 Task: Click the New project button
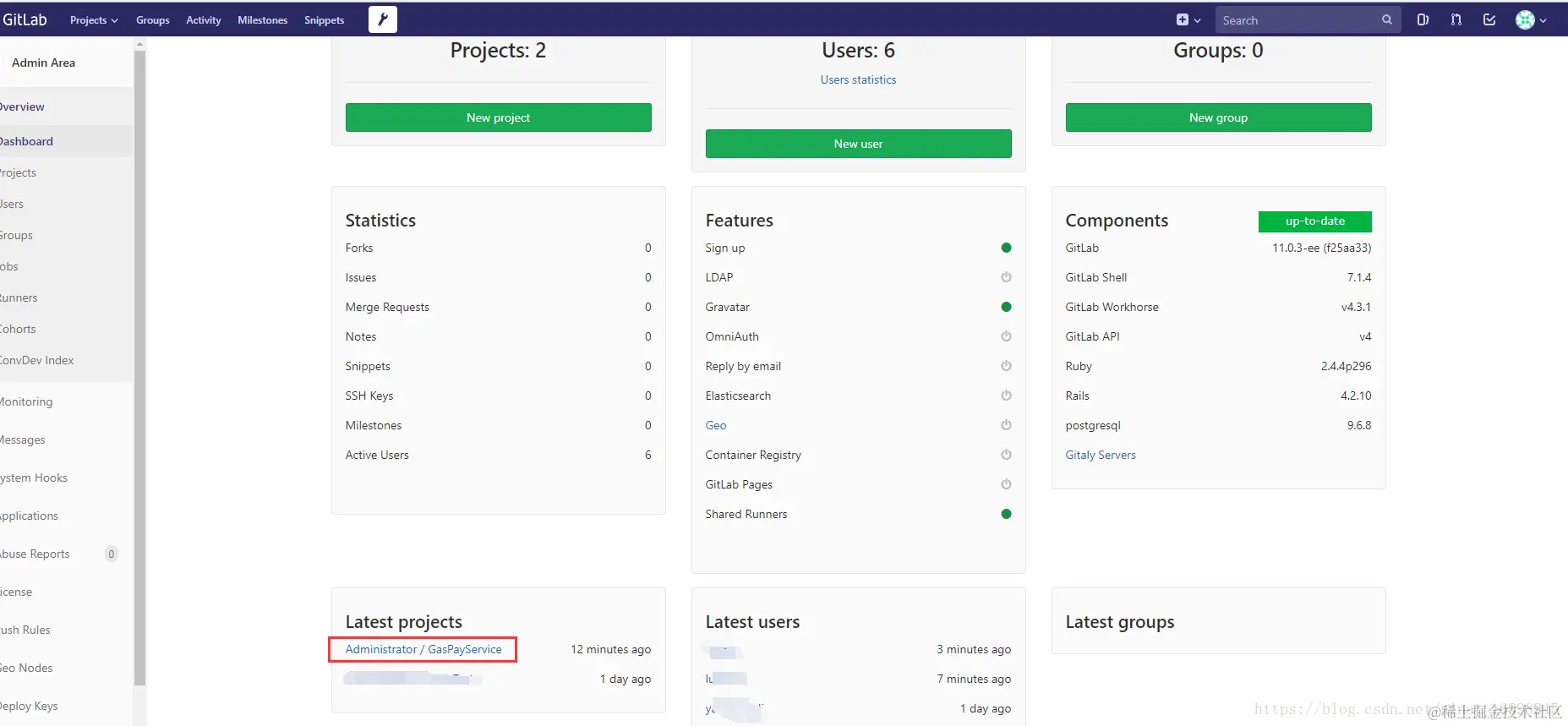point(499,117)
